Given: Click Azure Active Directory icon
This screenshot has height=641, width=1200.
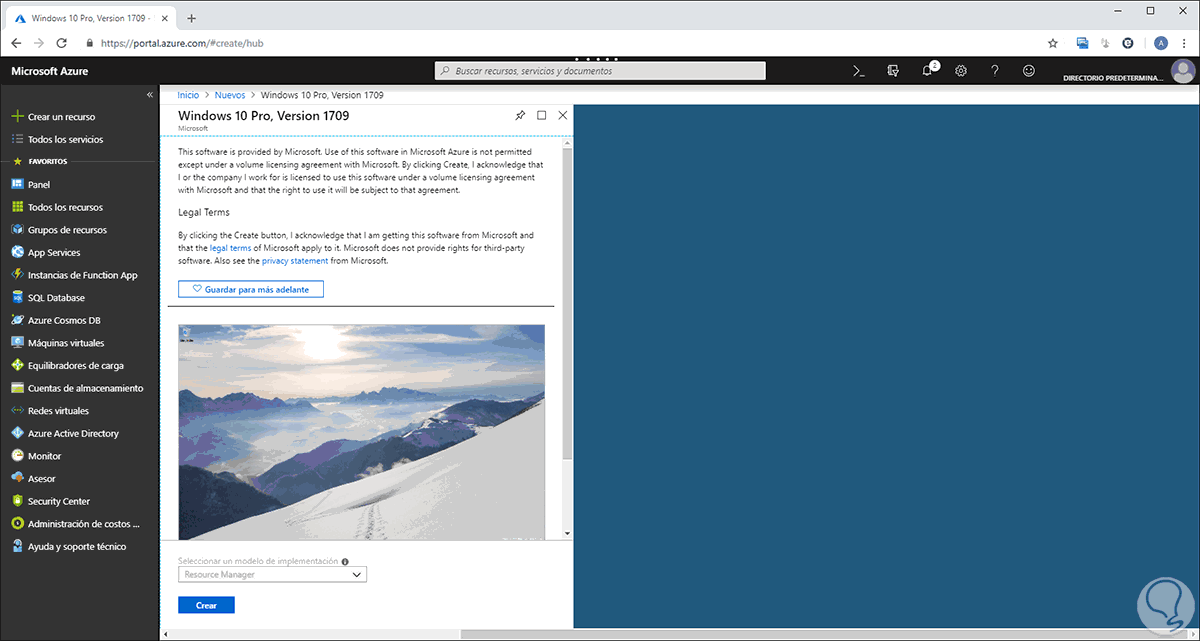Looking at the screenshot, I should point(17,433).
